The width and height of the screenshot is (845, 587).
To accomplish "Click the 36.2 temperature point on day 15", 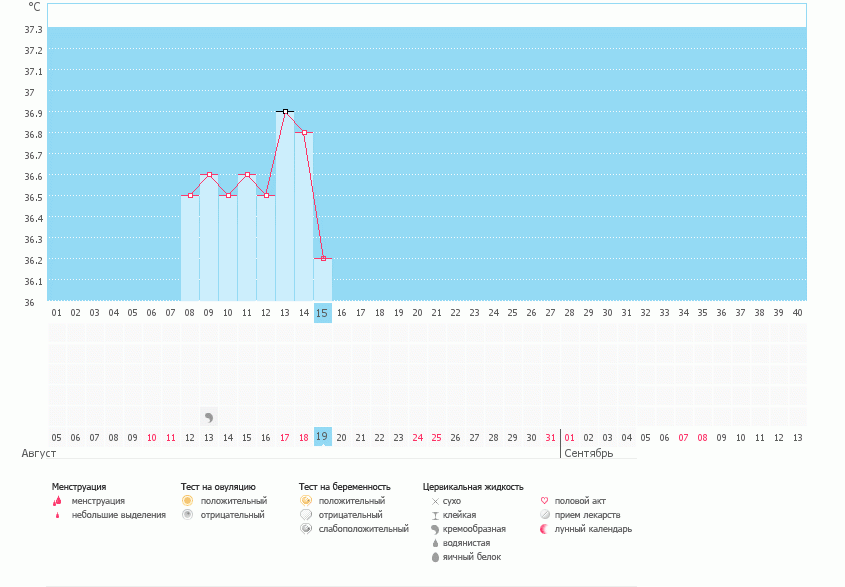I will click(x=323, y=259).
